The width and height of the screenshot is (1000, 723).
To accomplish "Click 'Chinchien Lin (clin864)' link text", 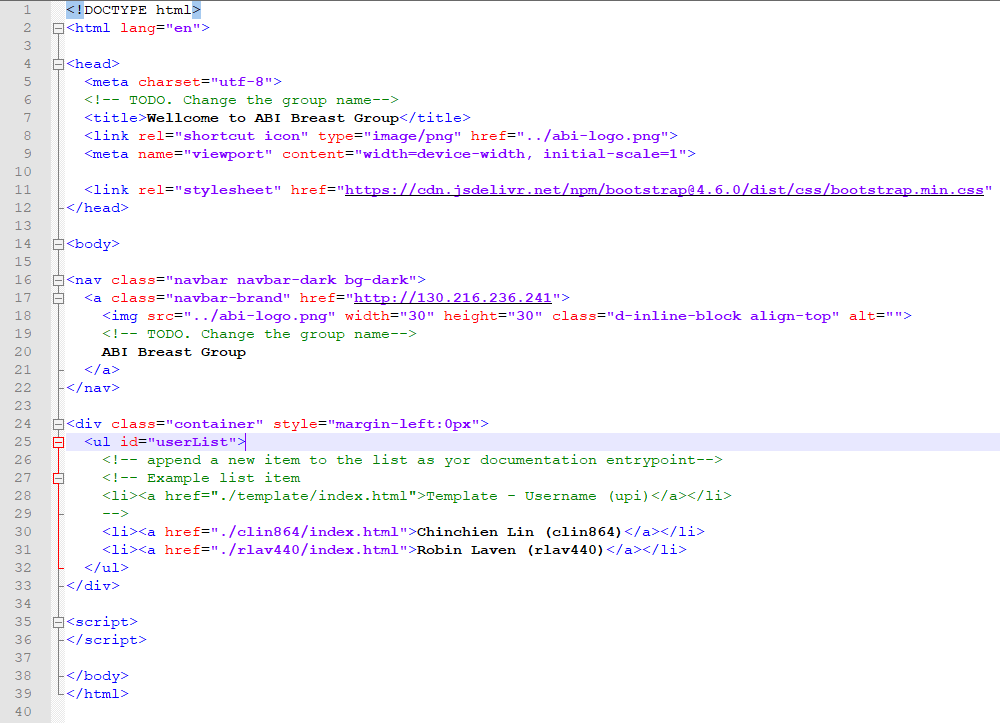I will point(519,532).
